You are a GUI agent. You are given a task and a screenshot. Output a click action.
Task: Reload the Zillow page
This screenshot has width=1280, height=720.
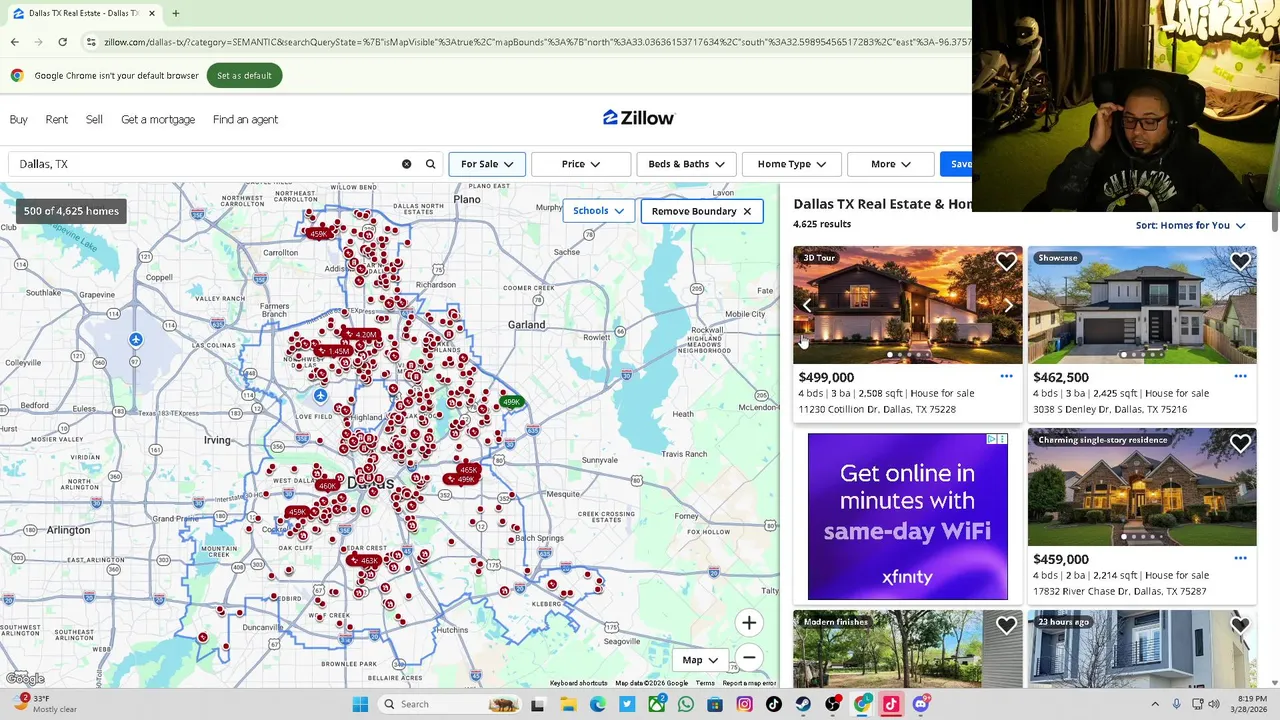62,42
